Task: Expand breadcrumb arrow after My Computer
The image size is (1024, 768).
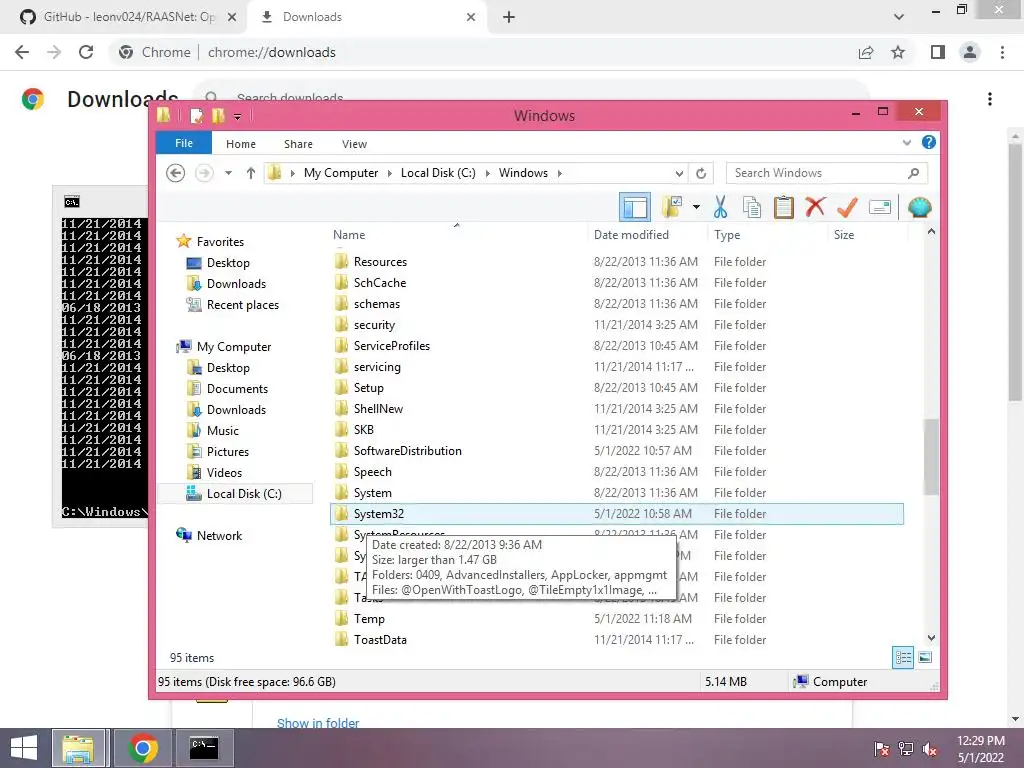Action: pos(390,173)
